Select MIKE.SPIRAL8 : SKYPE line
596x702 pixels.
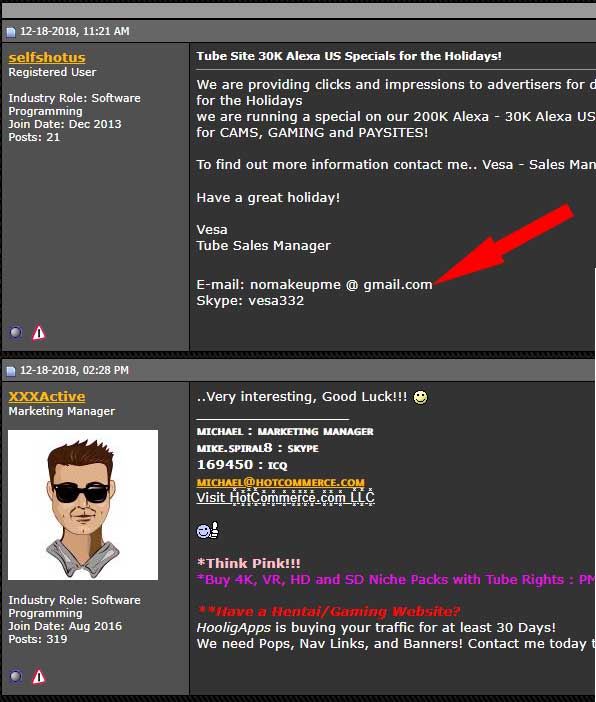pos(257,448)
